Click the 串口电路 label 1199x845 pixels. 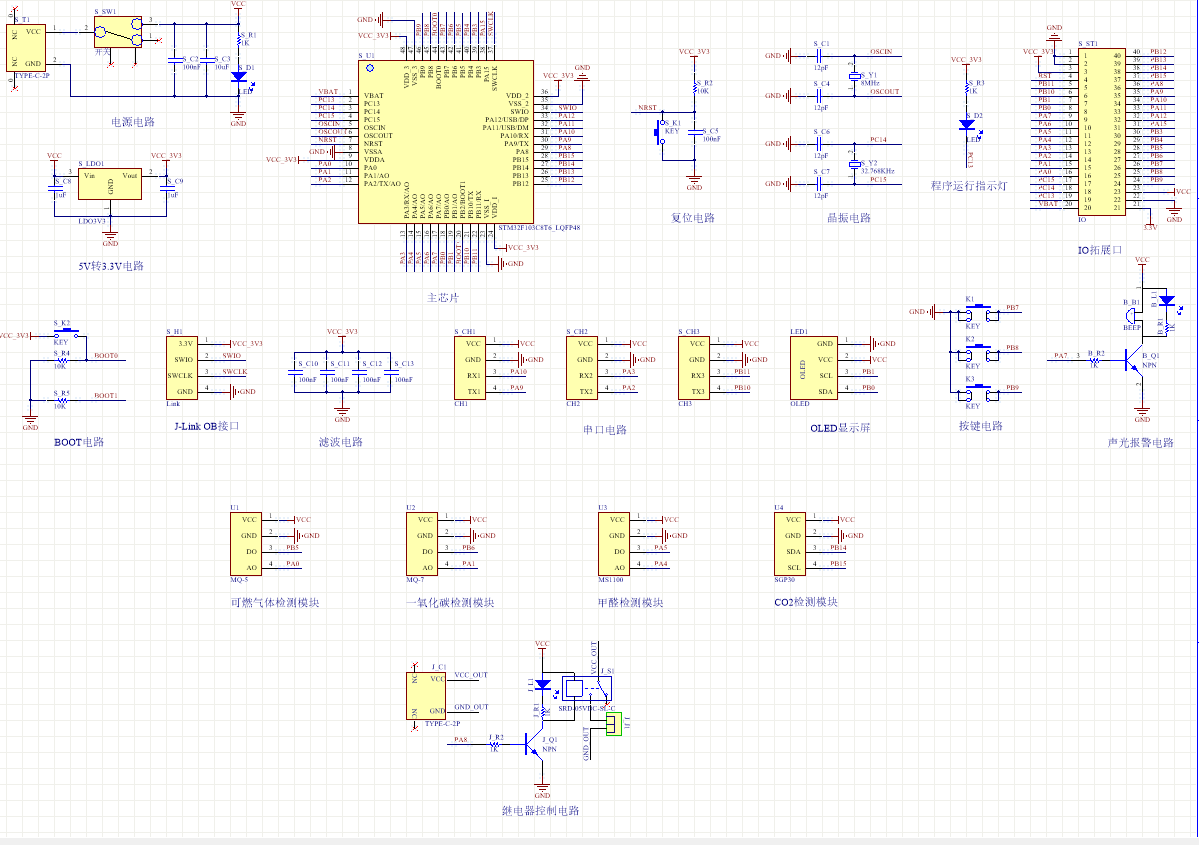click(x=605, y=430)
